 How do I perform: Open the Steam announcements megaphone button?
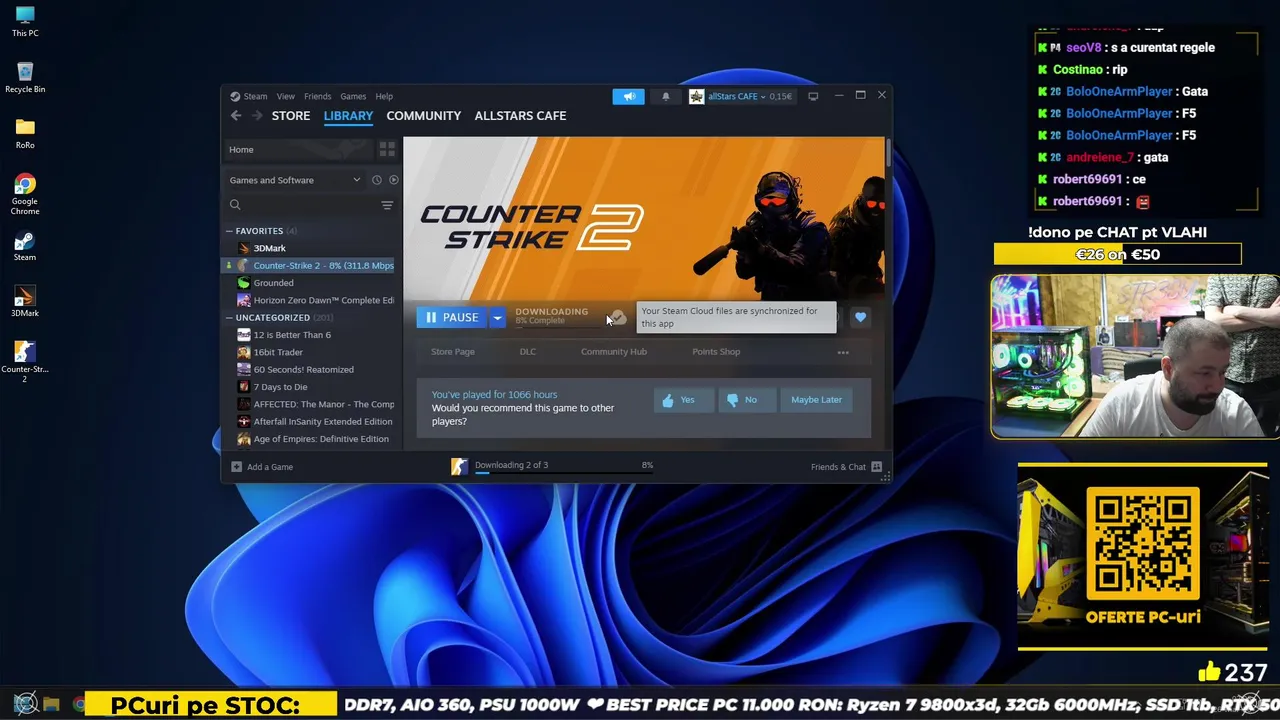(x=629, y=96)
